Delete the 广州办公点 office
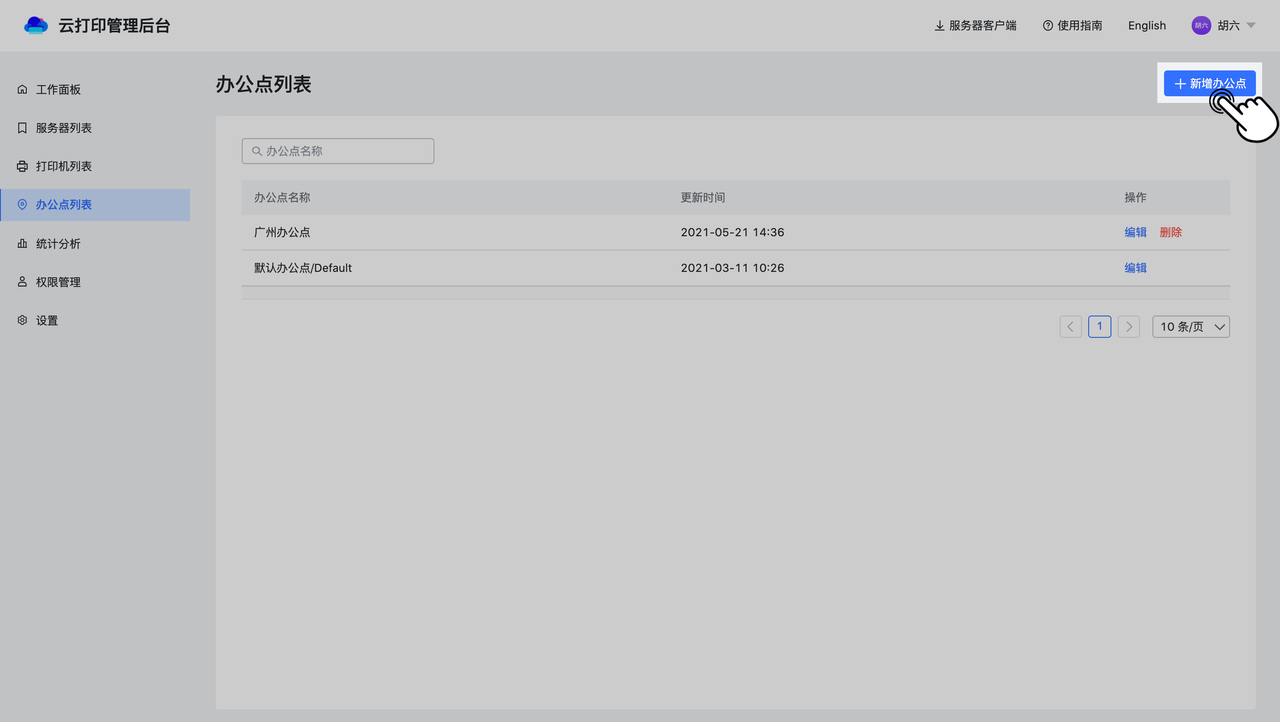 [1170, 232]
